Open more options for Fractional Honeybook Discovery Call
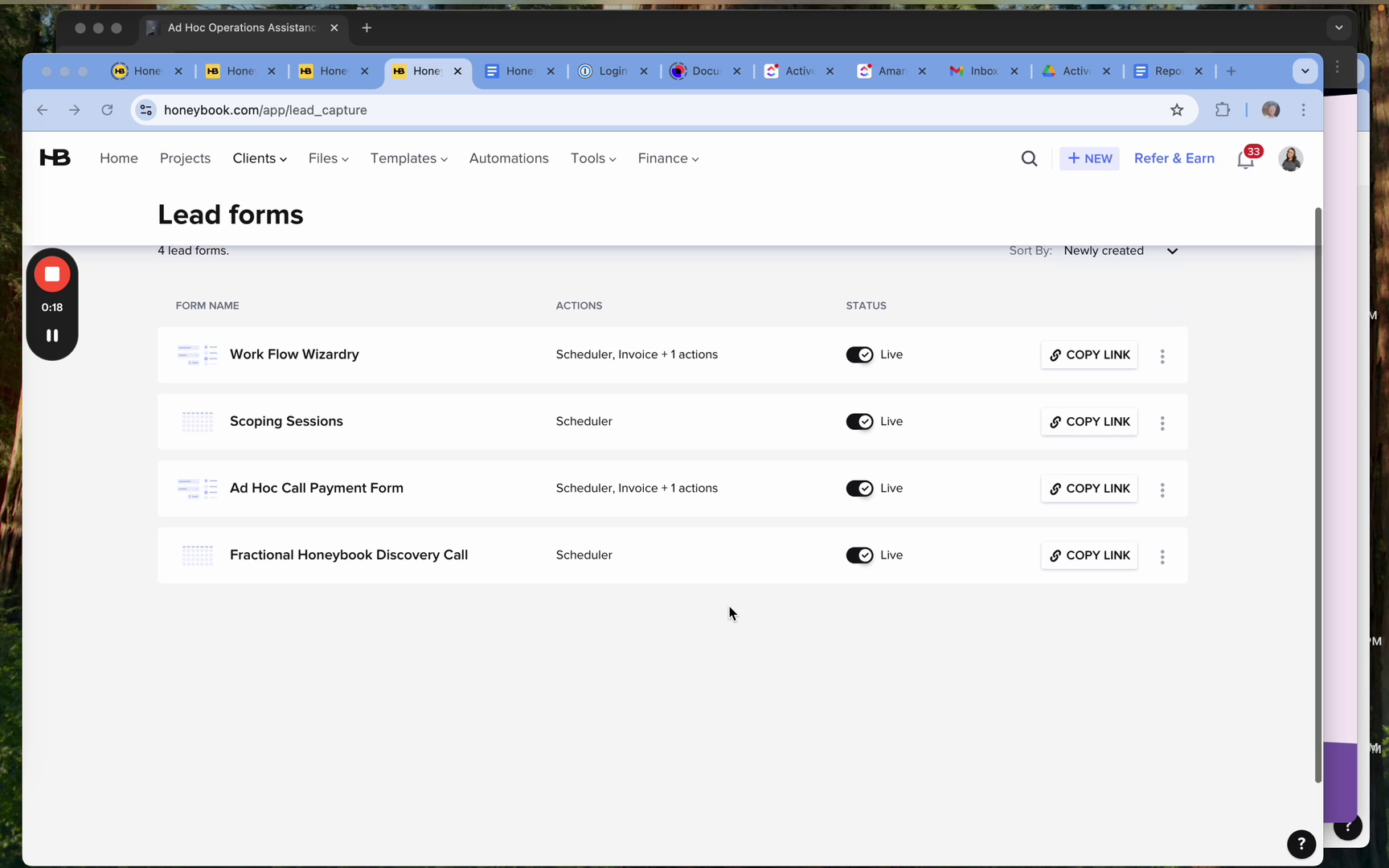 1162,556
